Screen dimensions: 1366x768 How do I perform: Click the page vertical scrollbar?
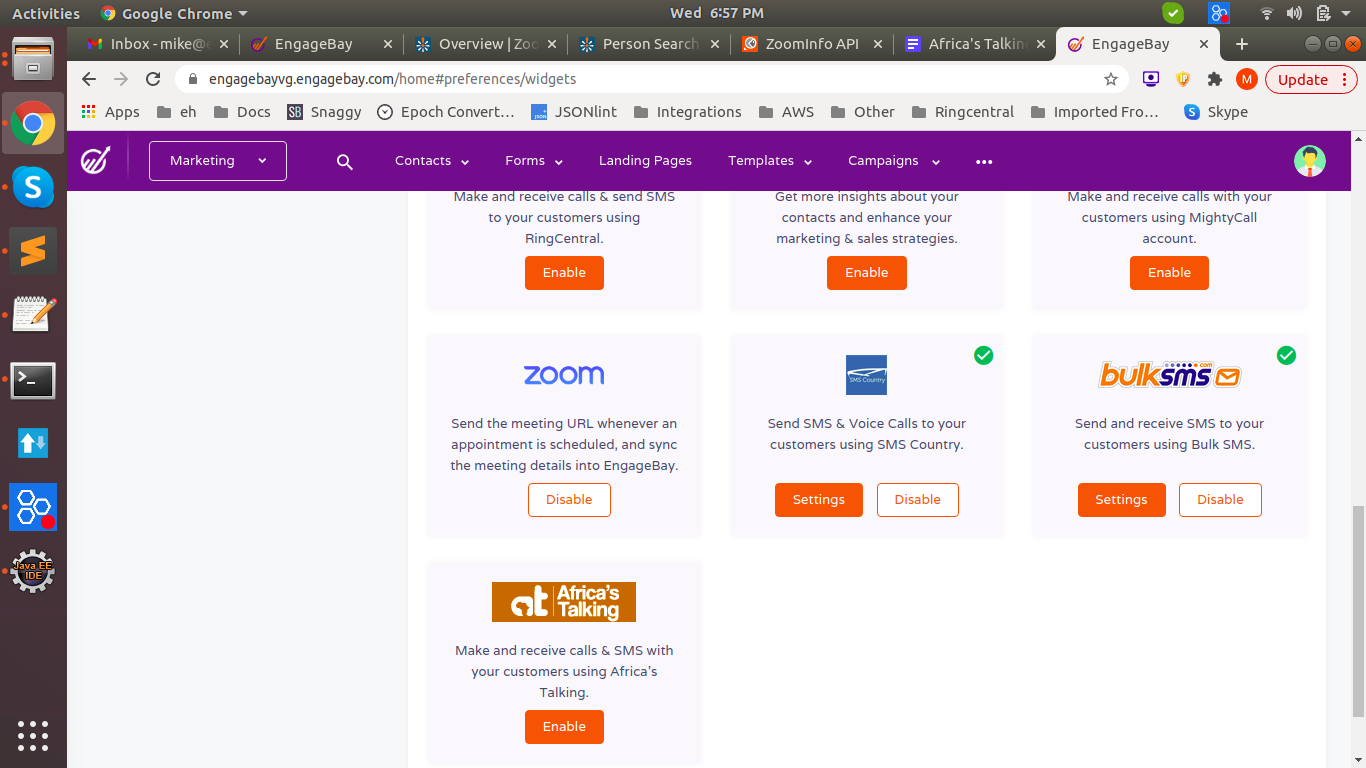pos(1358,611)
